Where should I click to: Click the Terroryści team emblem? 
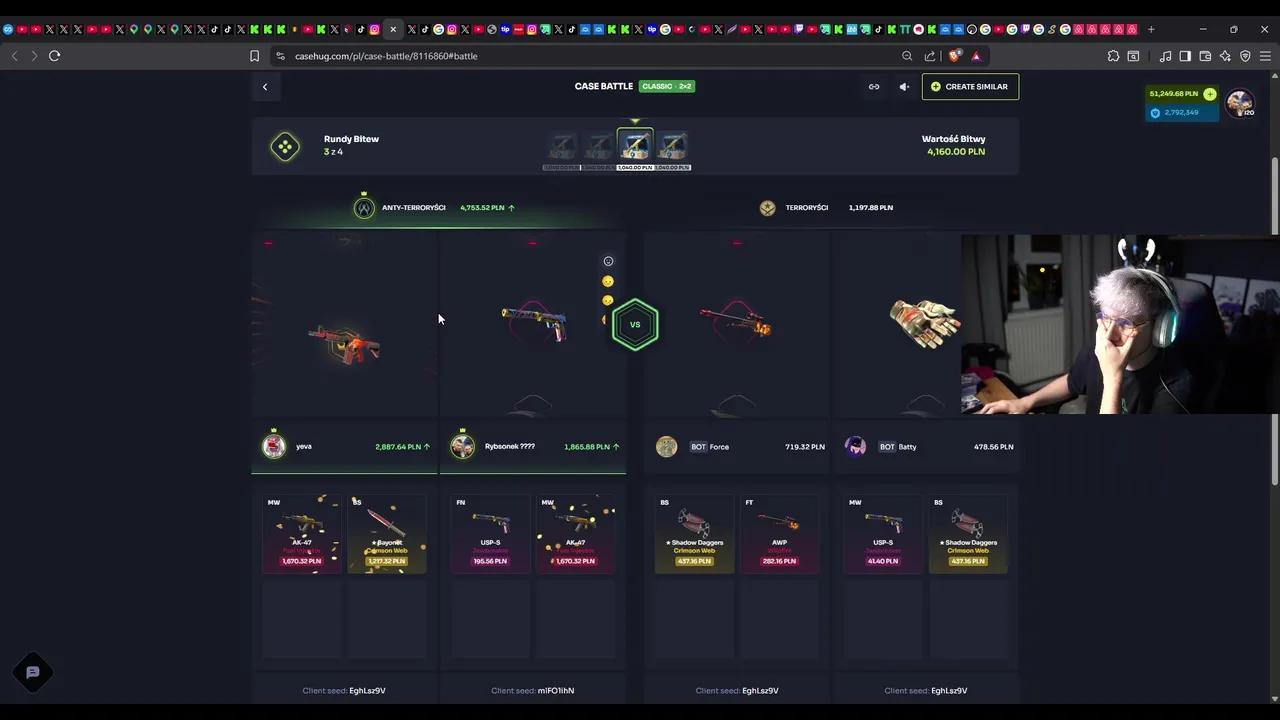(767, 208)
